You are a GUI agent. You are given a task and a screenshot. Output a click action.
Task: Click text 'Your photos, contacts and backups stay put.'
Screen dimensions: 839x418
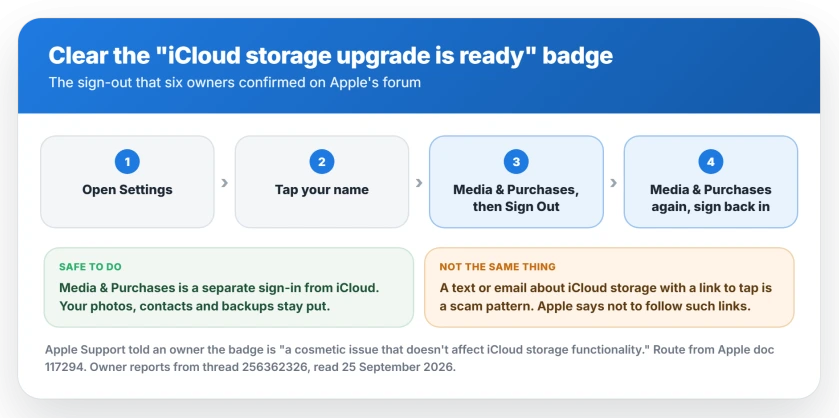point(194,307)
